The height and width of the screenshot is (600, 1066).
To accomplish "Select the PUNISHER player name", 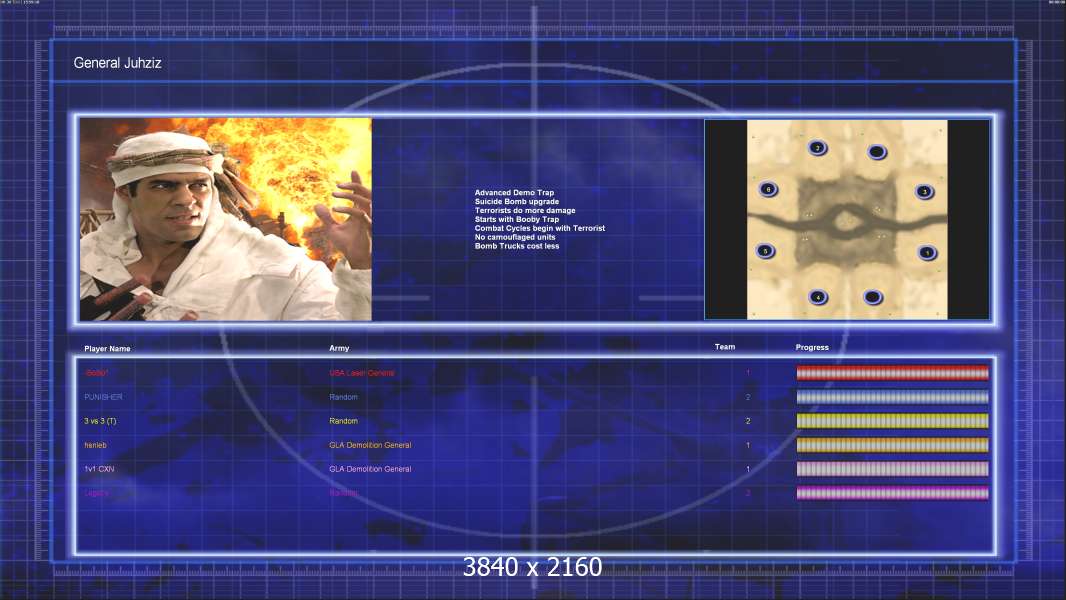I will 103,397.
